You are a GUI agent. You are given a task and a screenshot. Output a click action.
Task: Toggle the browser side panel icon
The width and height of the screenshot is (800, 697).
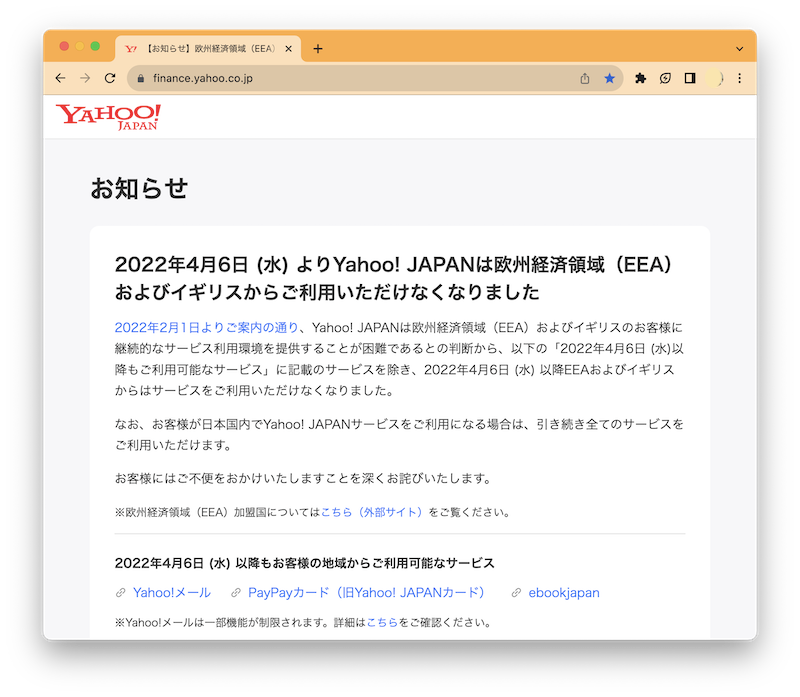pos(690,78)
